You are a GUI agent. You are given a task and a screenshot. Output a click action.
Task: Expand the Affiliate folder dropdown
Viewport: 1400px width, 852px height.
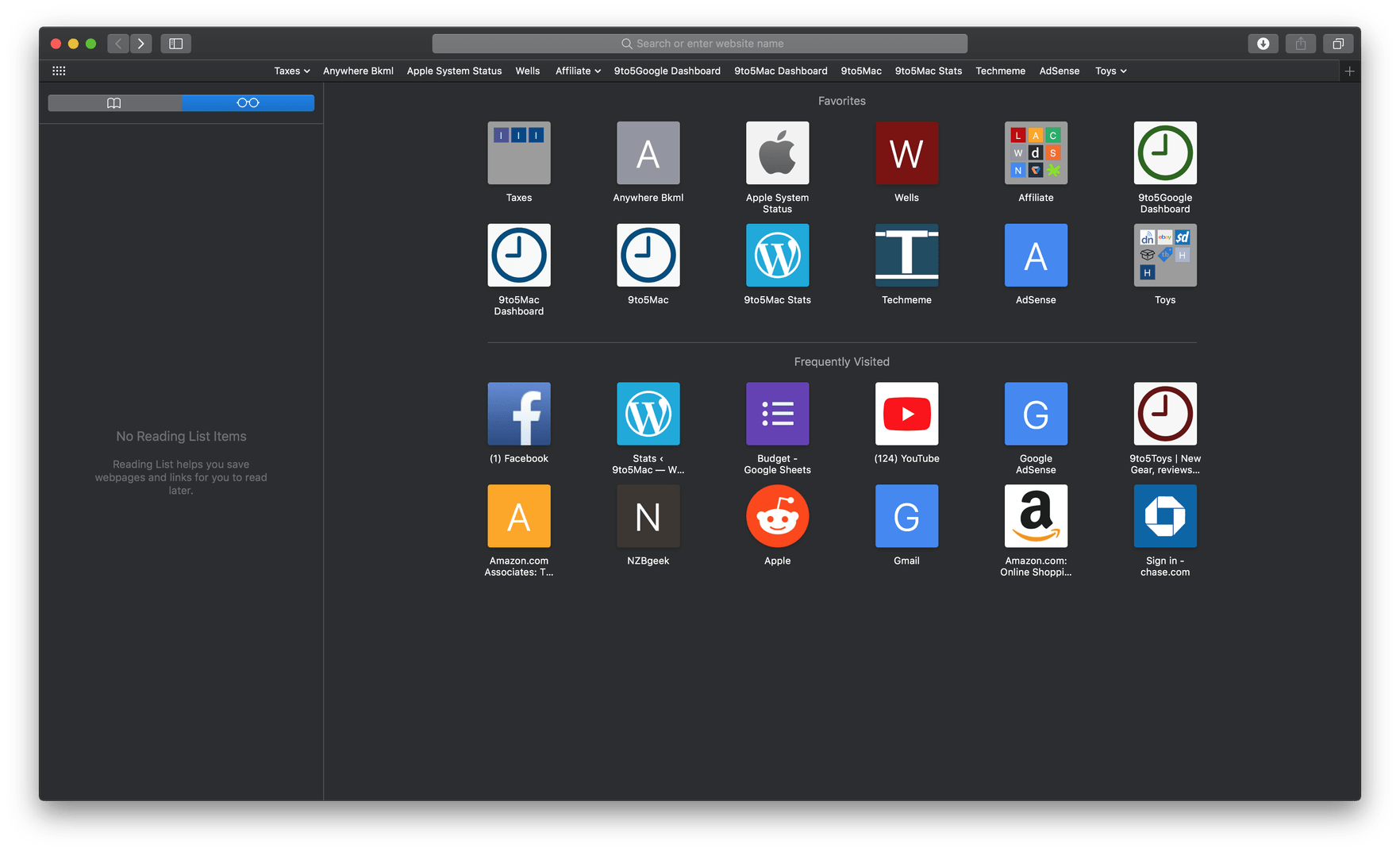click(x=578, y=71)
